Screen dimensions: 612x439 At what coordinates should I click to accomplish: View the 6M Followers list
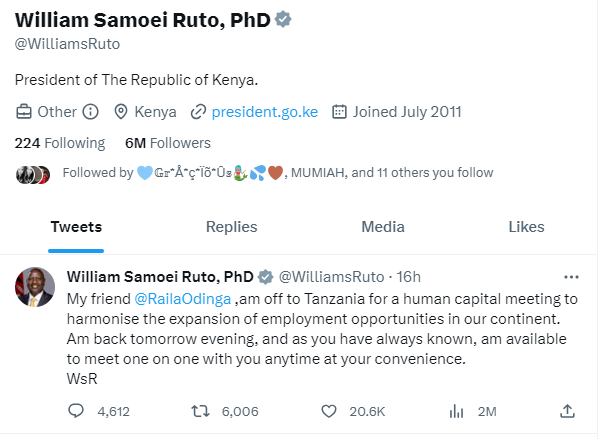(x=167, y=143)
